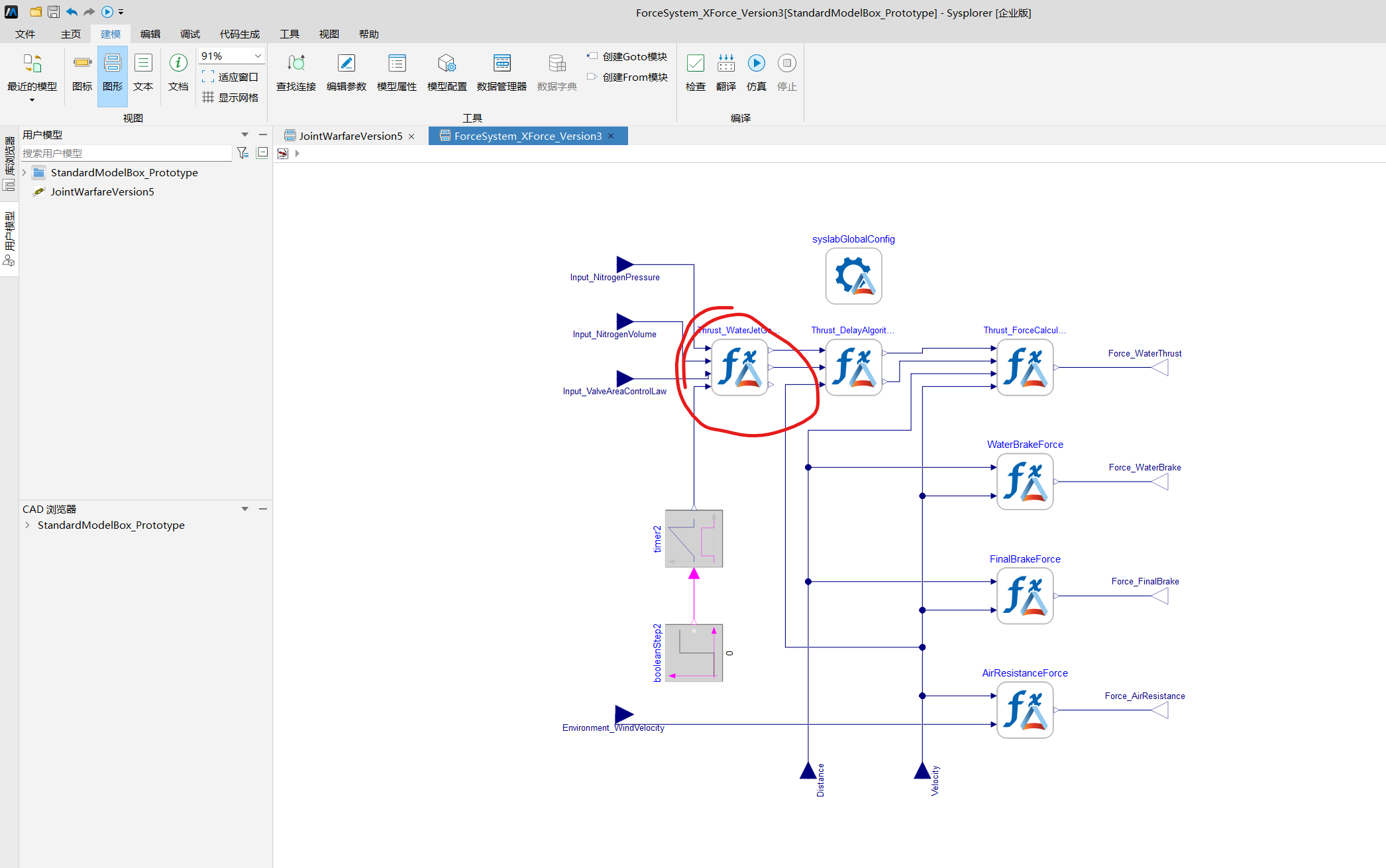The height and width of the screenshot is (868, 1386).
Task: Toggle the 显示网格 show grid option
Action: (x=231, y=97)
